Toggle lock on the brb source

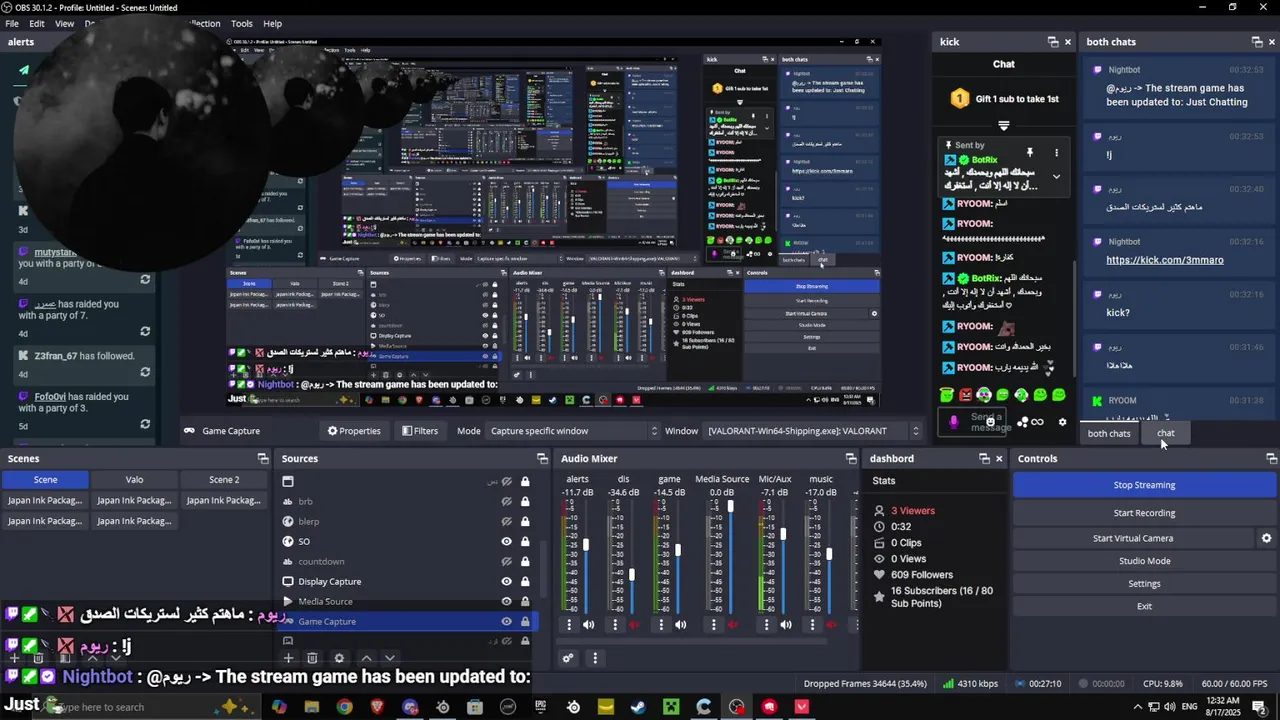click(525, 501)
